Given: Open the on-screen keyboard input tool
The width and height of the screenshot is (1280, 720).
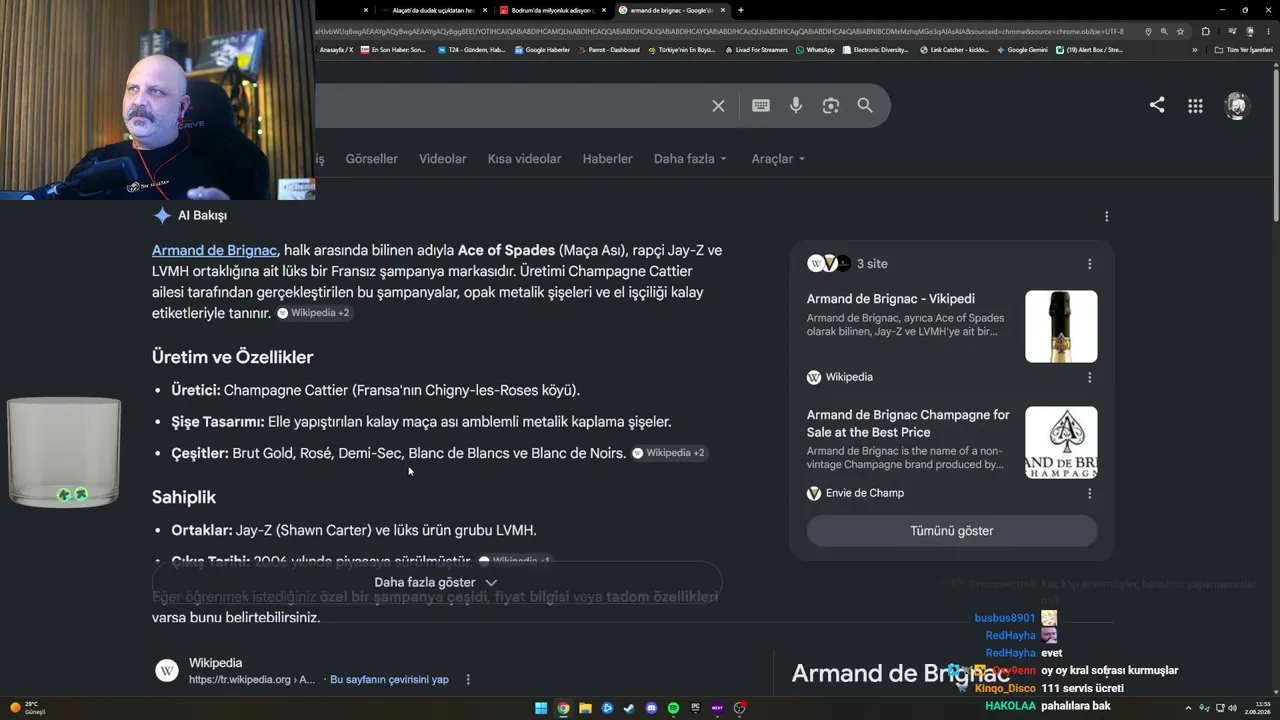Looking at the screenshot, I should 761,106.
